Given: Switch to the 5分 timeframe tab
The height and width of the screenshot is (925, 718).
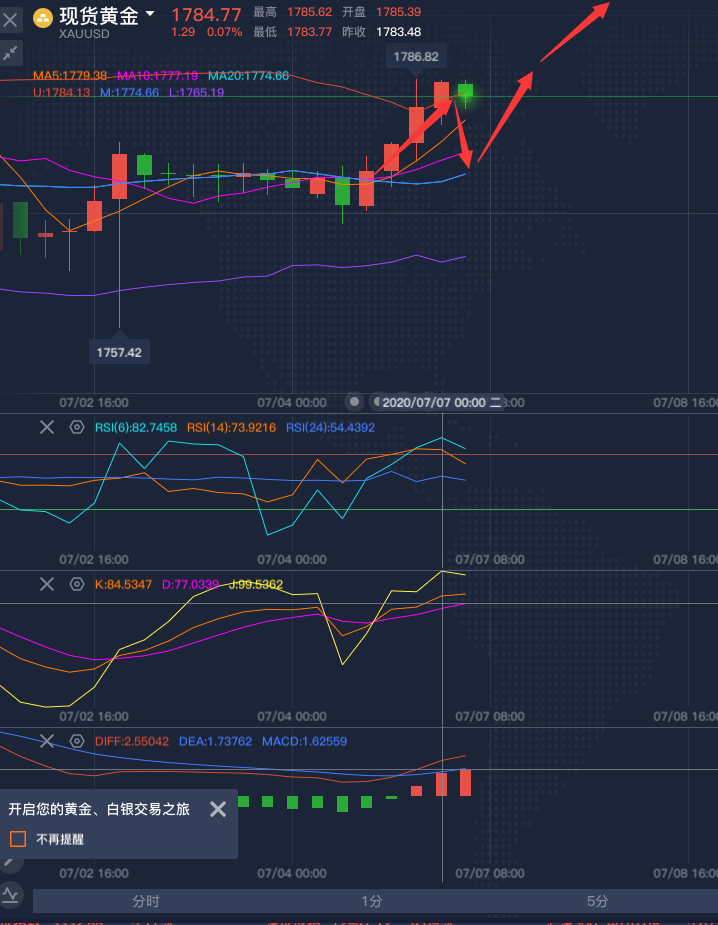Looking at the screenshot, I should click(597, 901).
